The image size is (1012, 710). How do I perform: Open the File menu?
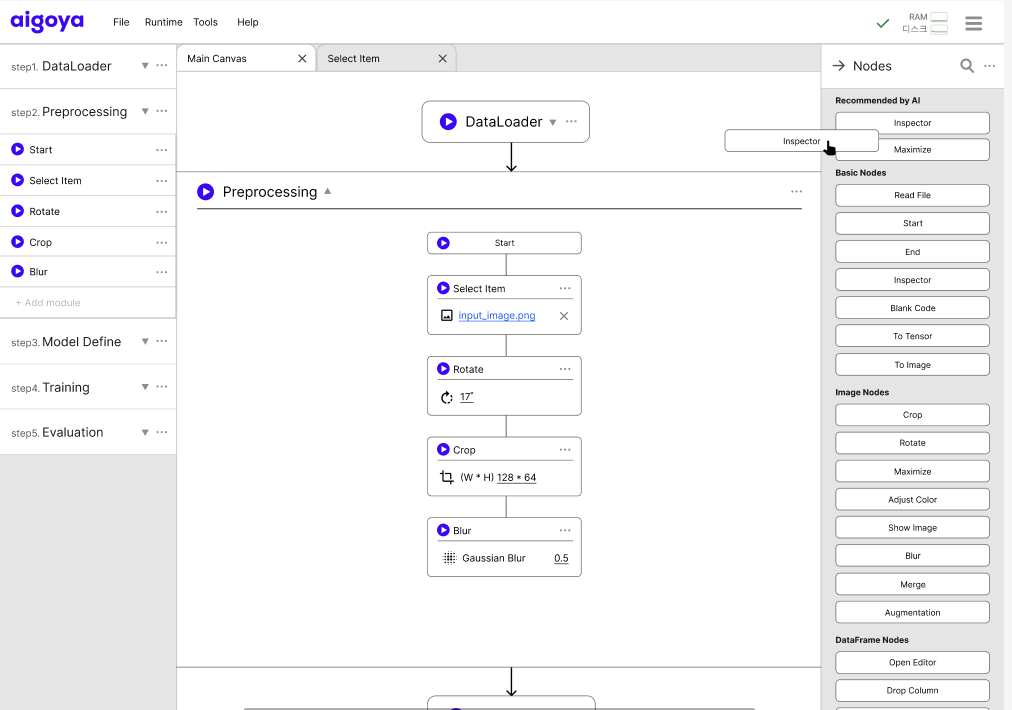tap(121, 22)
